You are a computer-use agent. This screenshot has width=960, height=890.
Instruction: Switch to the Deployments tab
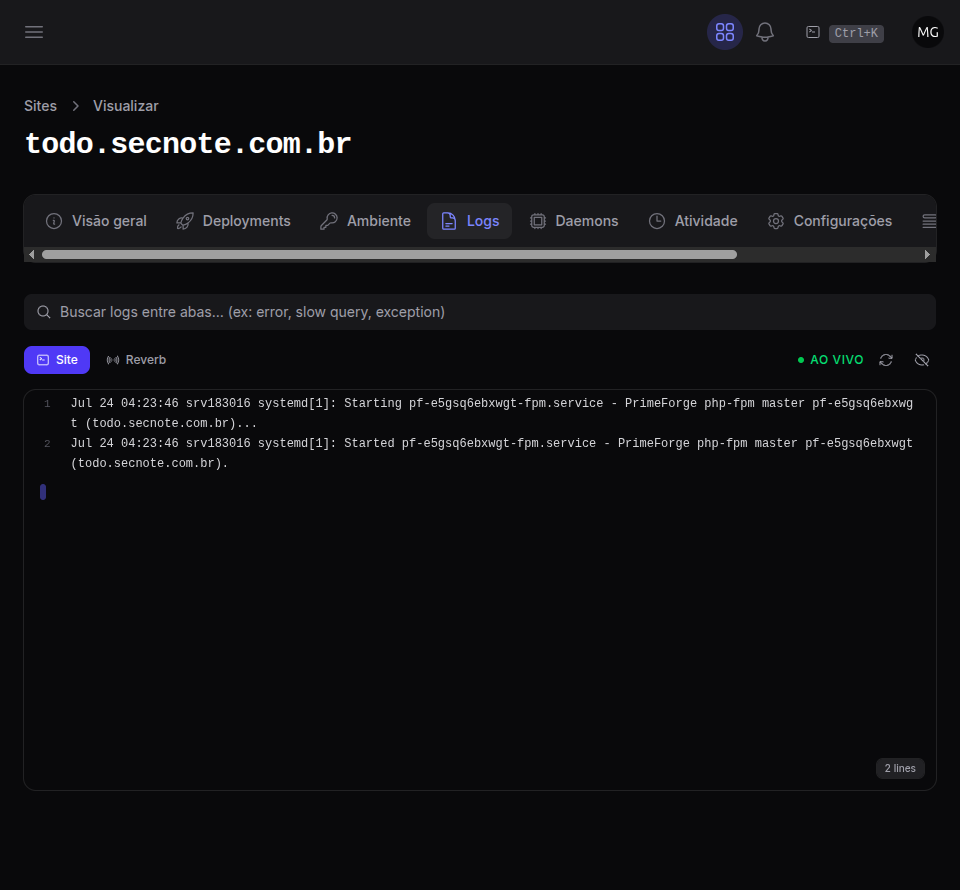point(233,221)
